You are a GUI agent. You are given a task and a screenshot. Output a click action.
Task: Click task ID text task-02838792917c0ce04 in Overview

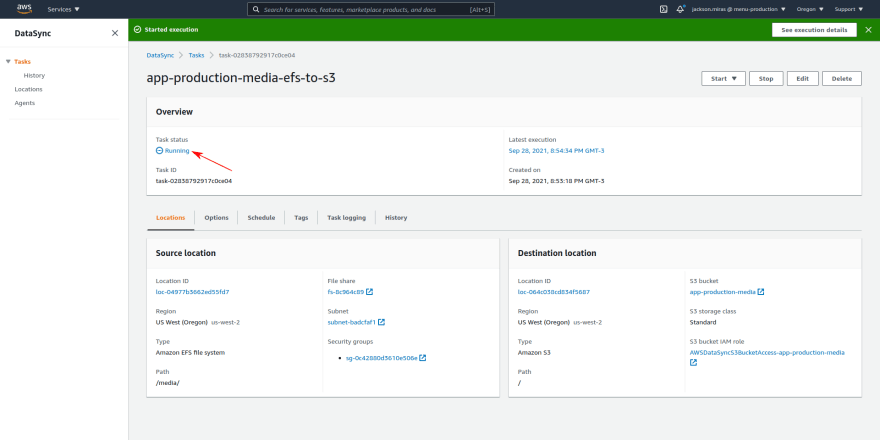pyautogui.click(x=194, y=181)
